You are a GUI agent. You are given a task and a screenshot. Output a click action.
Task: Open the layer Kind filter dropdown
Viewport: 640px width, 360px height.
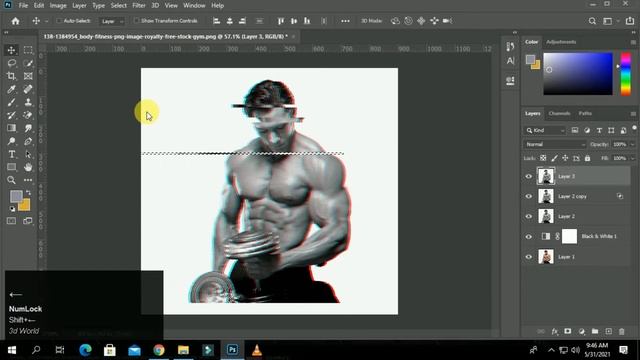[x=545, y=130]
